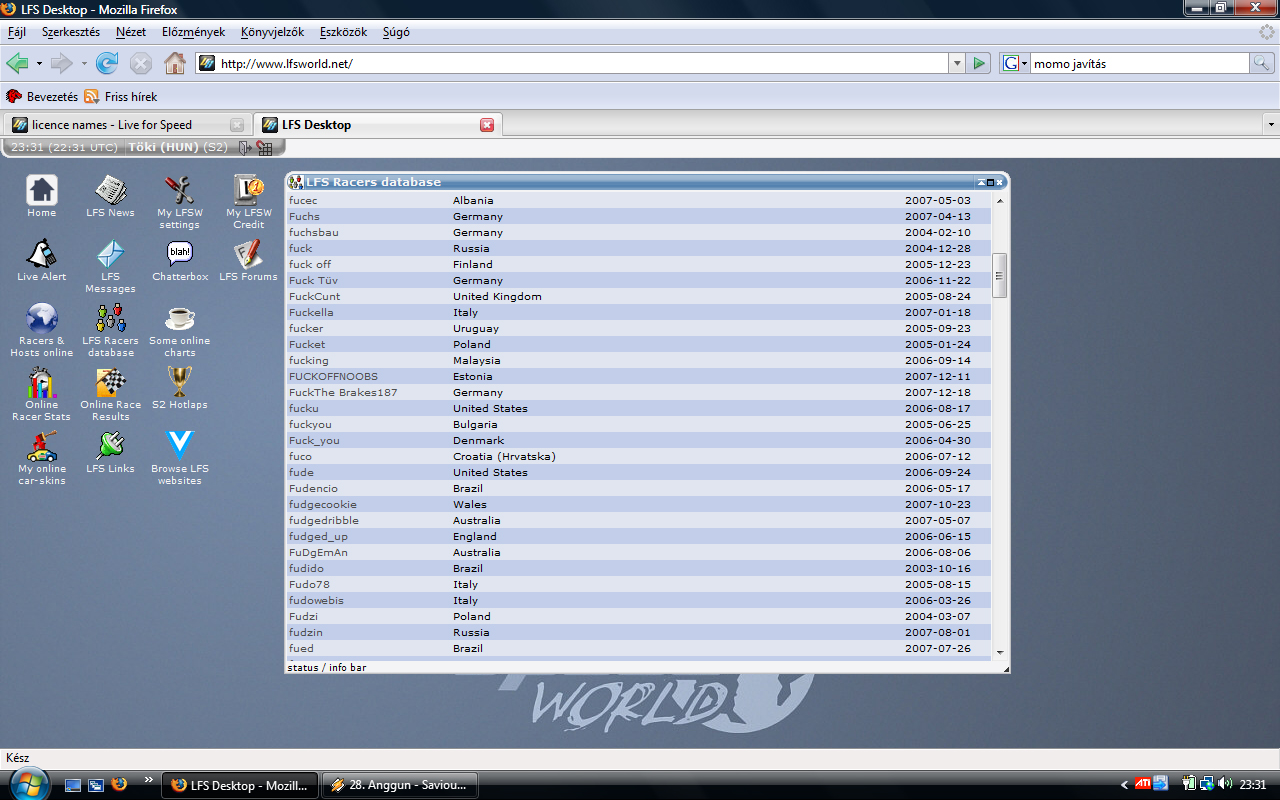
Task: Expand the Quick Launch overflow chevron
Action: pyautogui.click(x=149, y=779)
